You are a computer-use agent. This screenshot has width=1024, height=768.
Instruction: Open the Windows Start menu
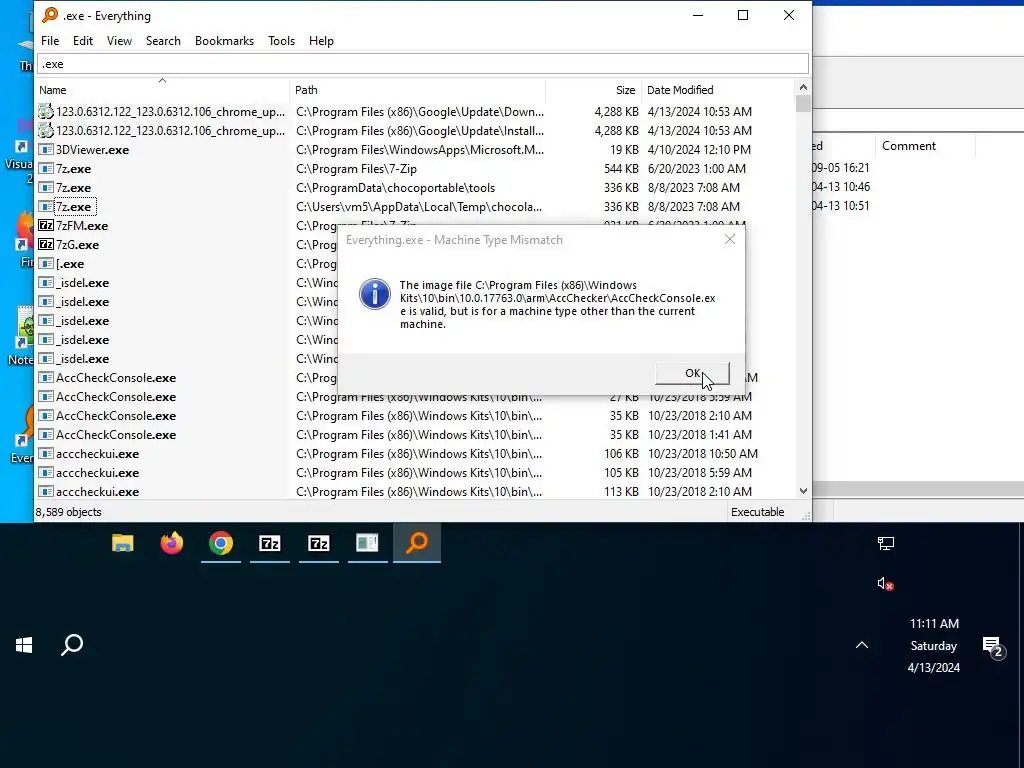coord(24,645)
